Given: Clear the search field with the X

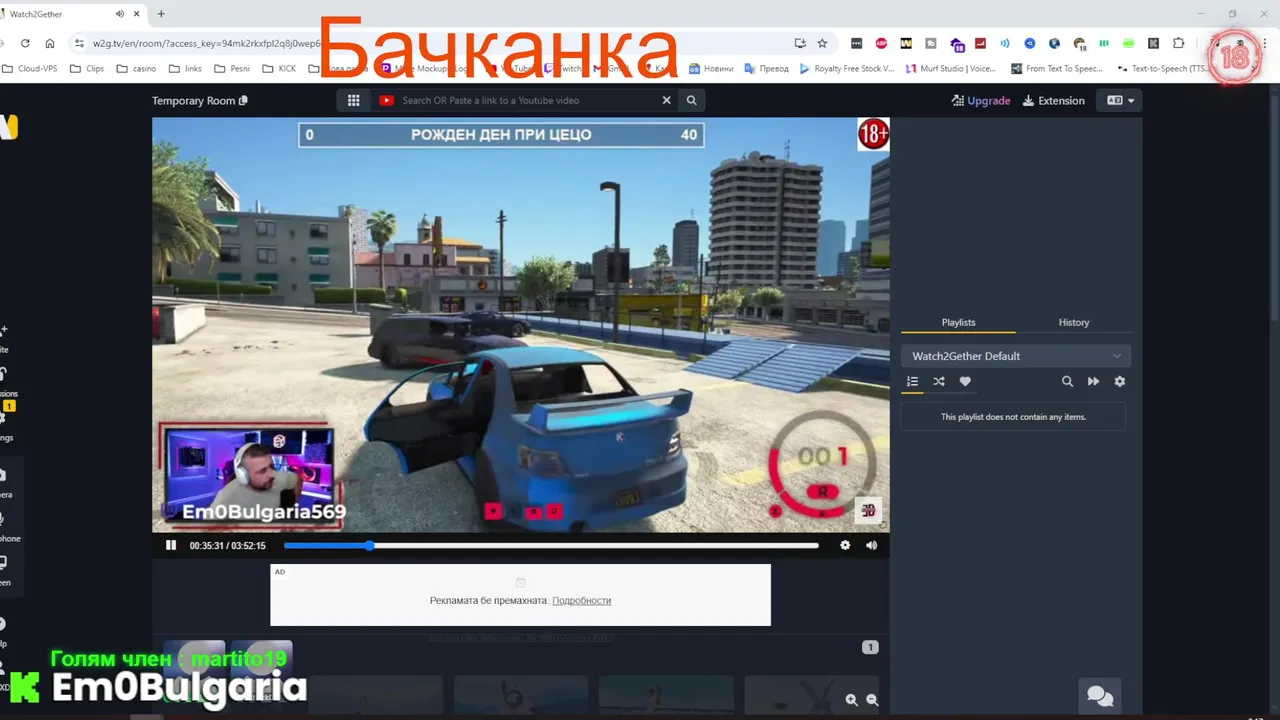Looking at the screenshot, I should point(666,100).
